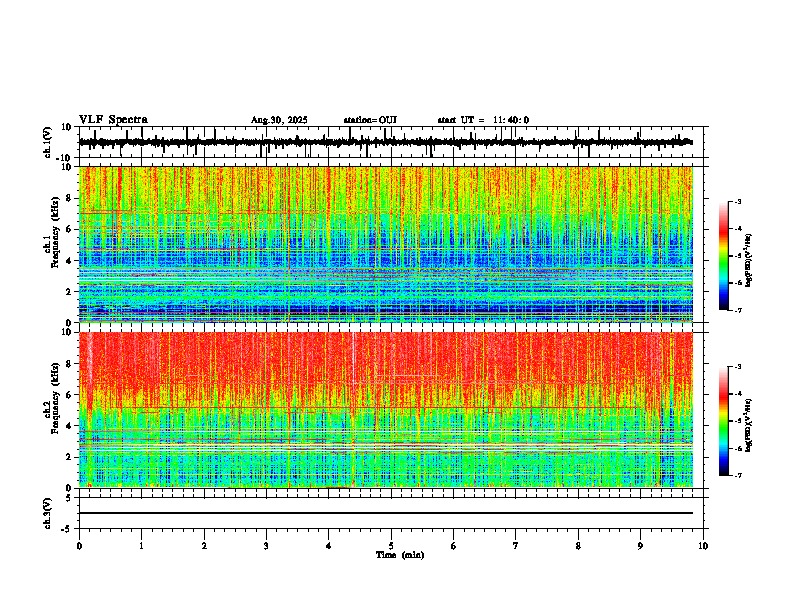Click the date label "Aug.30, 2025"
The image size is (792, 612).
pyautogui.click(x=279, y=120)
